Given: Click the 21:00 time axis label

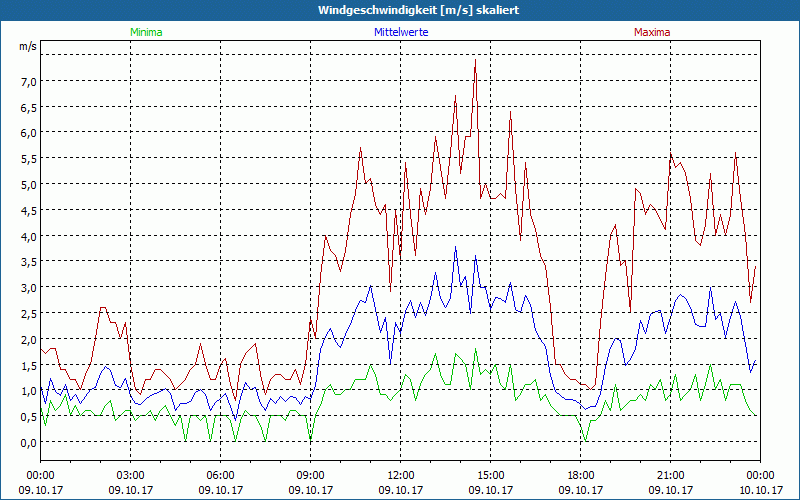Looking at the screenshot, I should 670,476.
